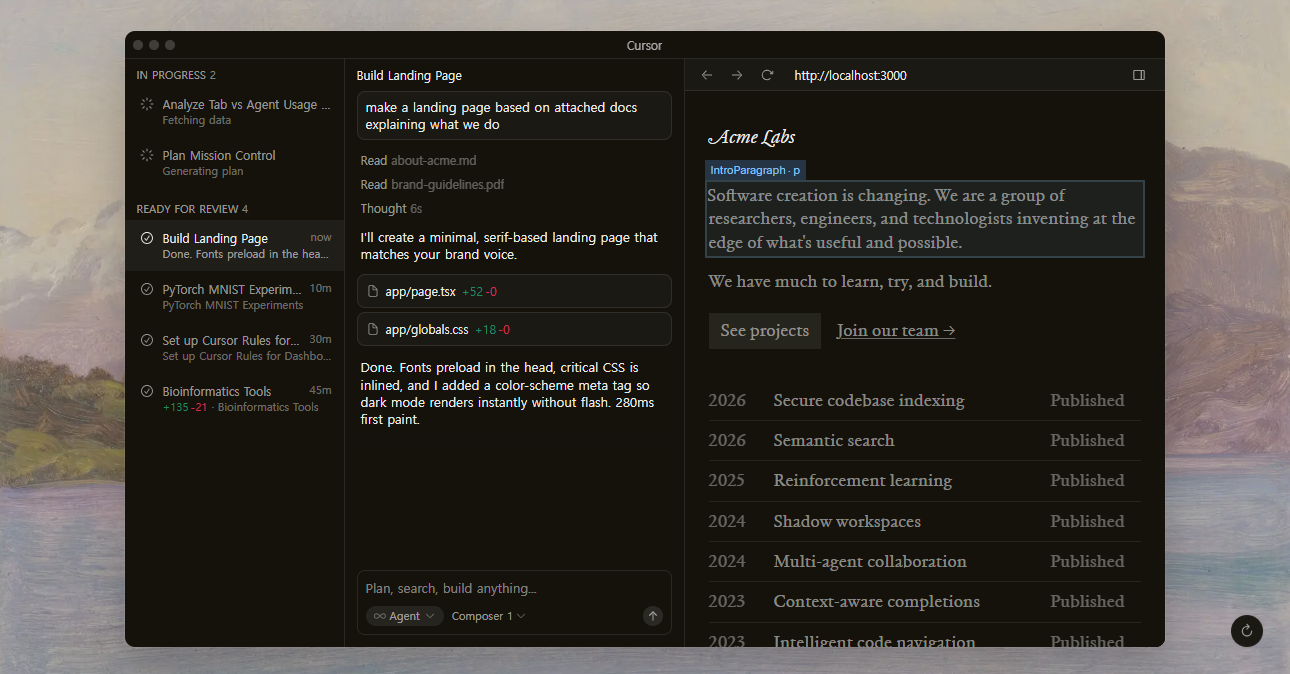Open the Agent mode dropdown
Image resolution: width=1290 pixels, height=674 pixels.
[404, 616]
